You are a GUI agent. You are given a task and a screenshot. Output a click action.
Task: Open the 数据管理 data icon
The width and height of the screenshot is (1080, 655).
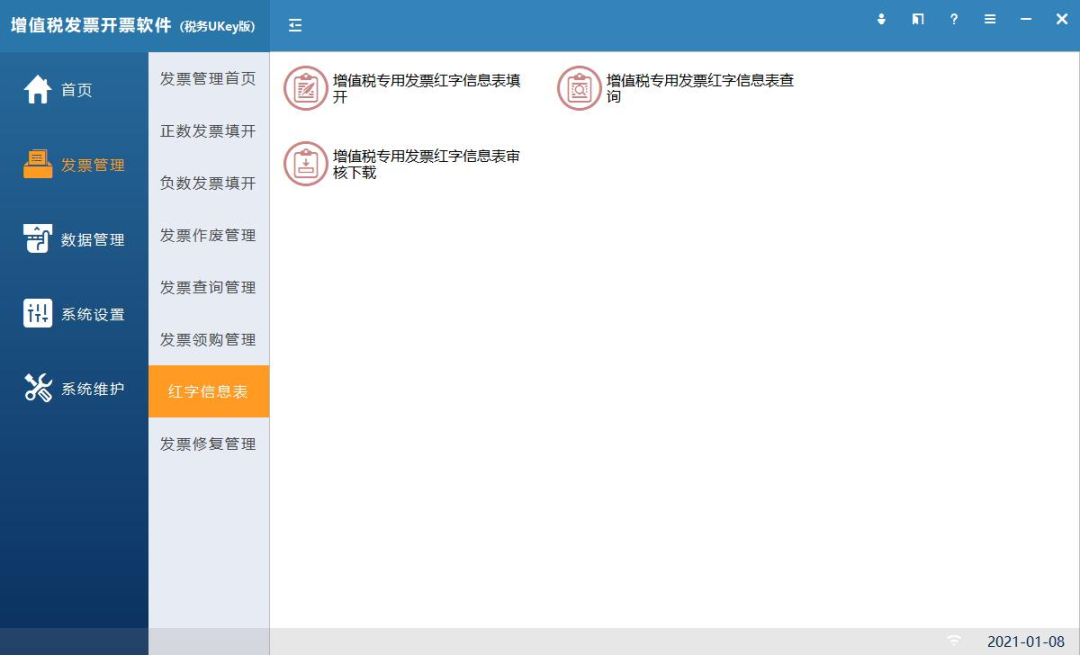[37, 238]
